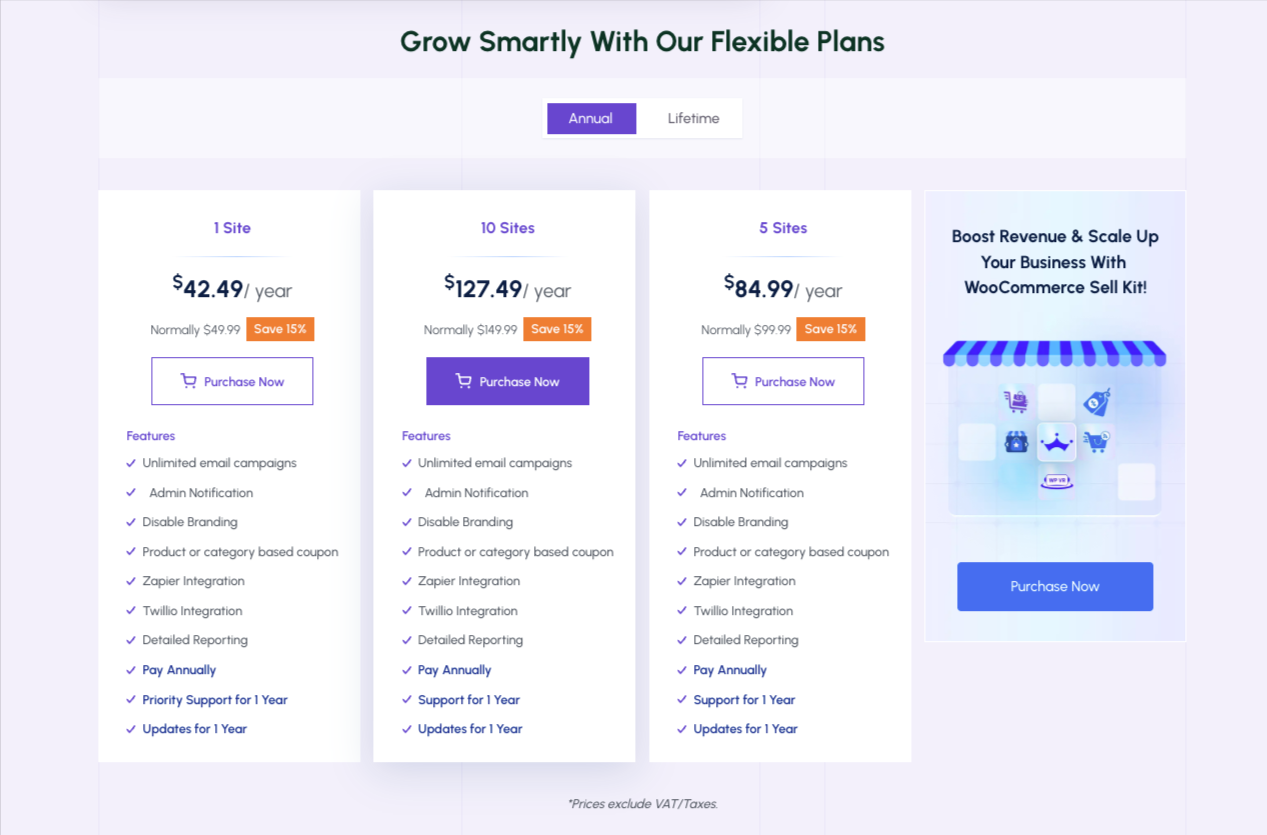
Task: Click the checkmark beside Detailed Reporting in the 5 Sites plan
Action: [x=682, y=640]
